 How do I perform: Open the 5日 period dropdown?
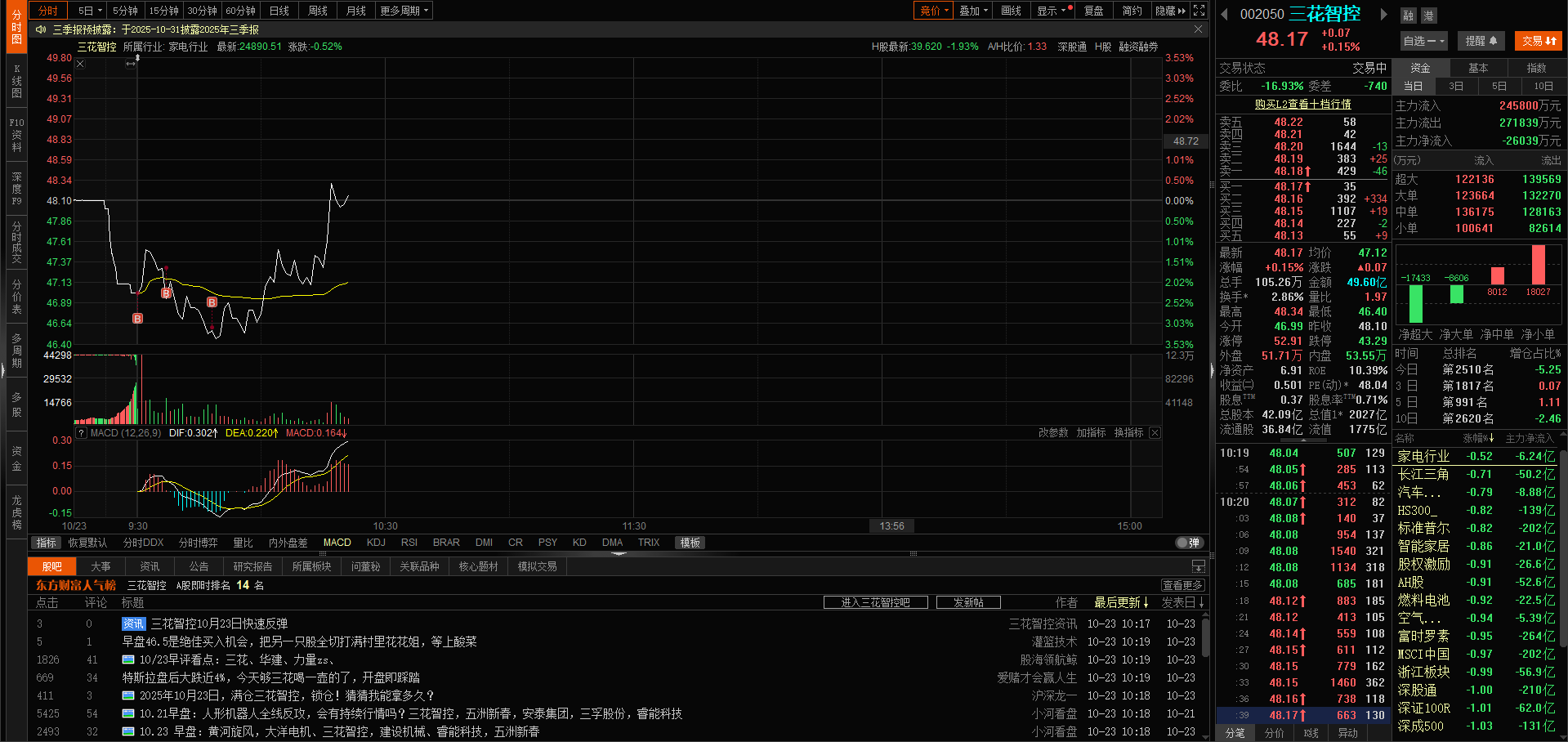90,11
